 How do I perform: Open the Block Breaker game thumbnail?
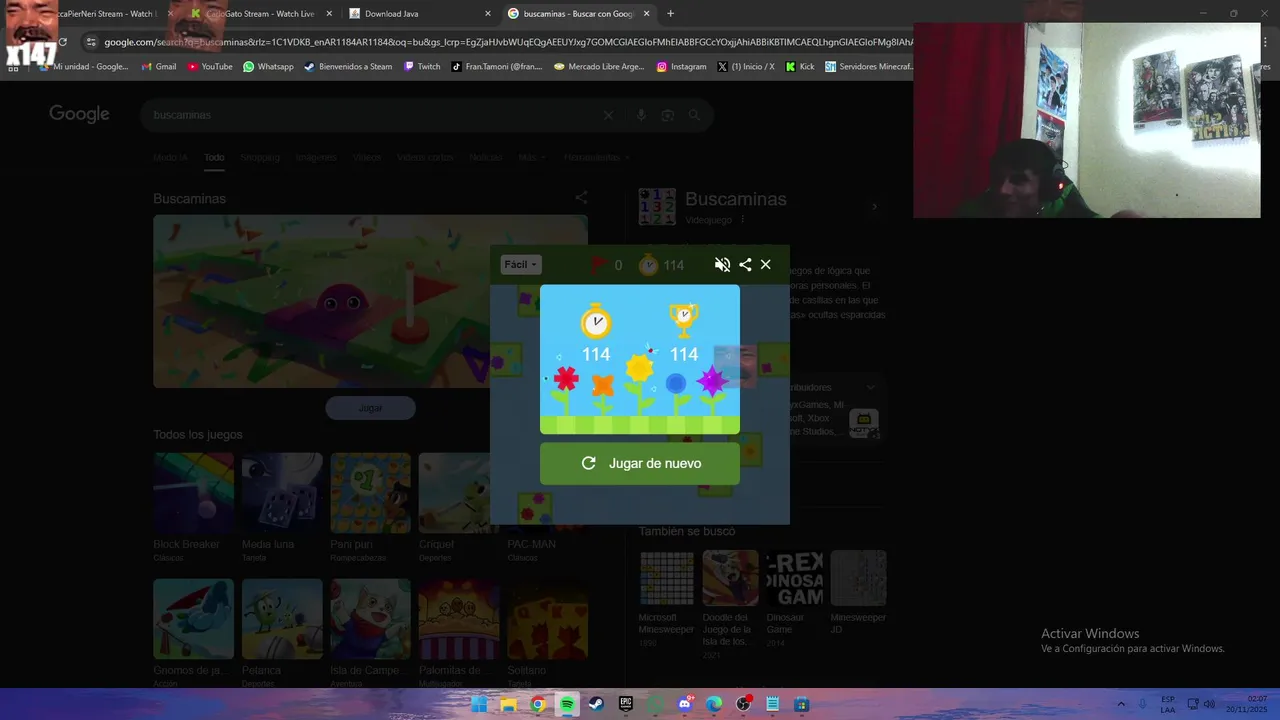pos(194,493)
